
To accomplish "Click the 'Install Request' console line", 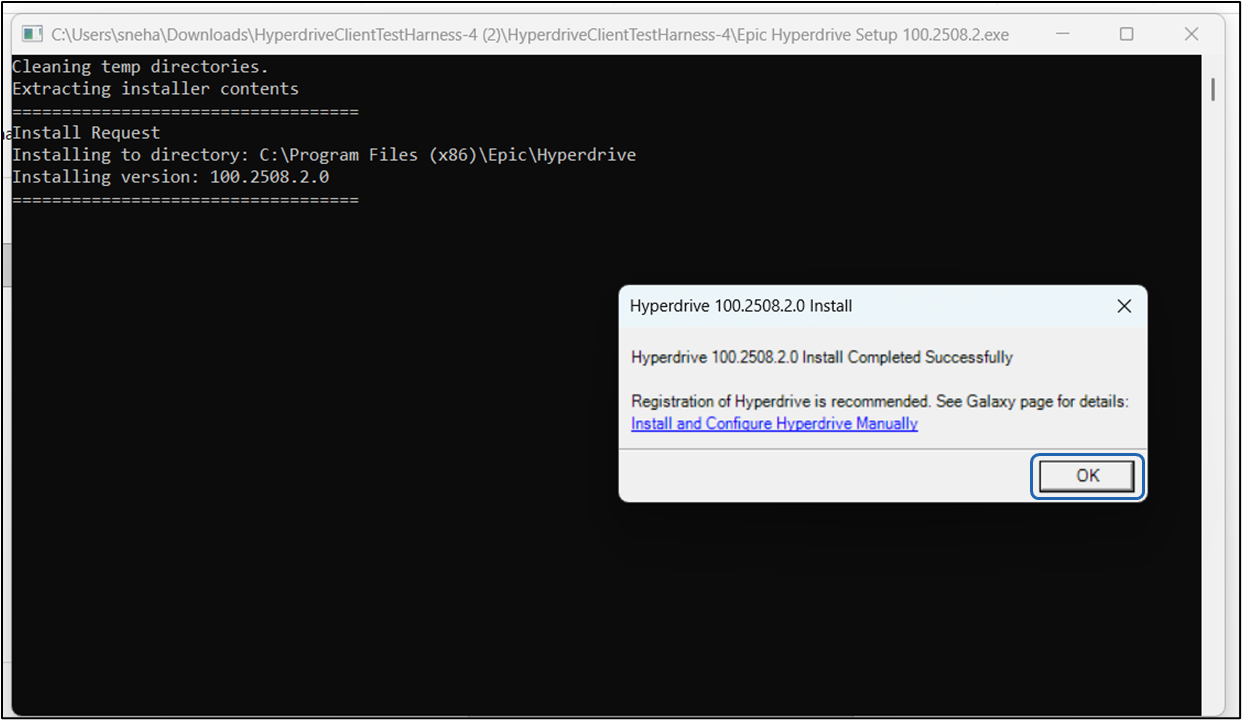I will tap(86, 133).
